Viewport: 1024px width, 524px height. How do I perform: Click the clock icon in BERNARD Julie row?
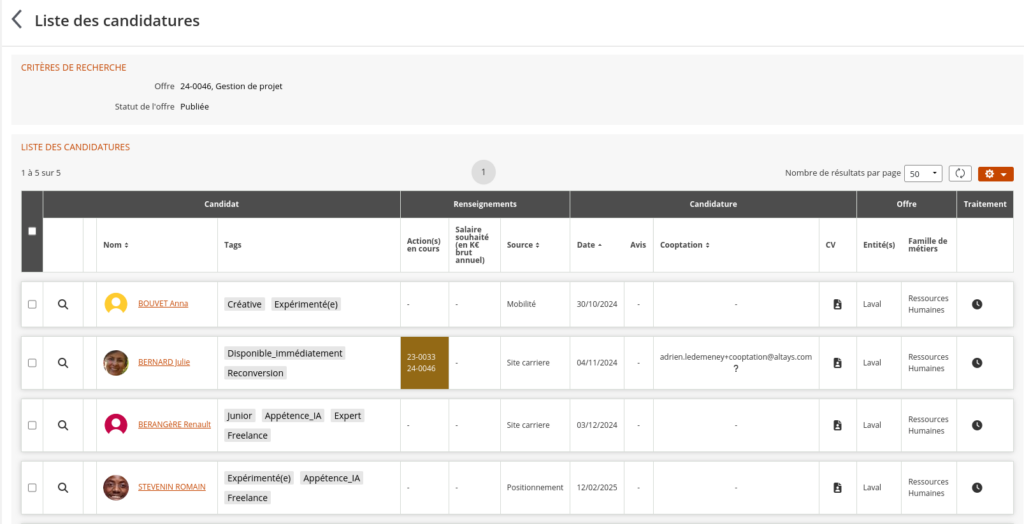tap(977, 363)
